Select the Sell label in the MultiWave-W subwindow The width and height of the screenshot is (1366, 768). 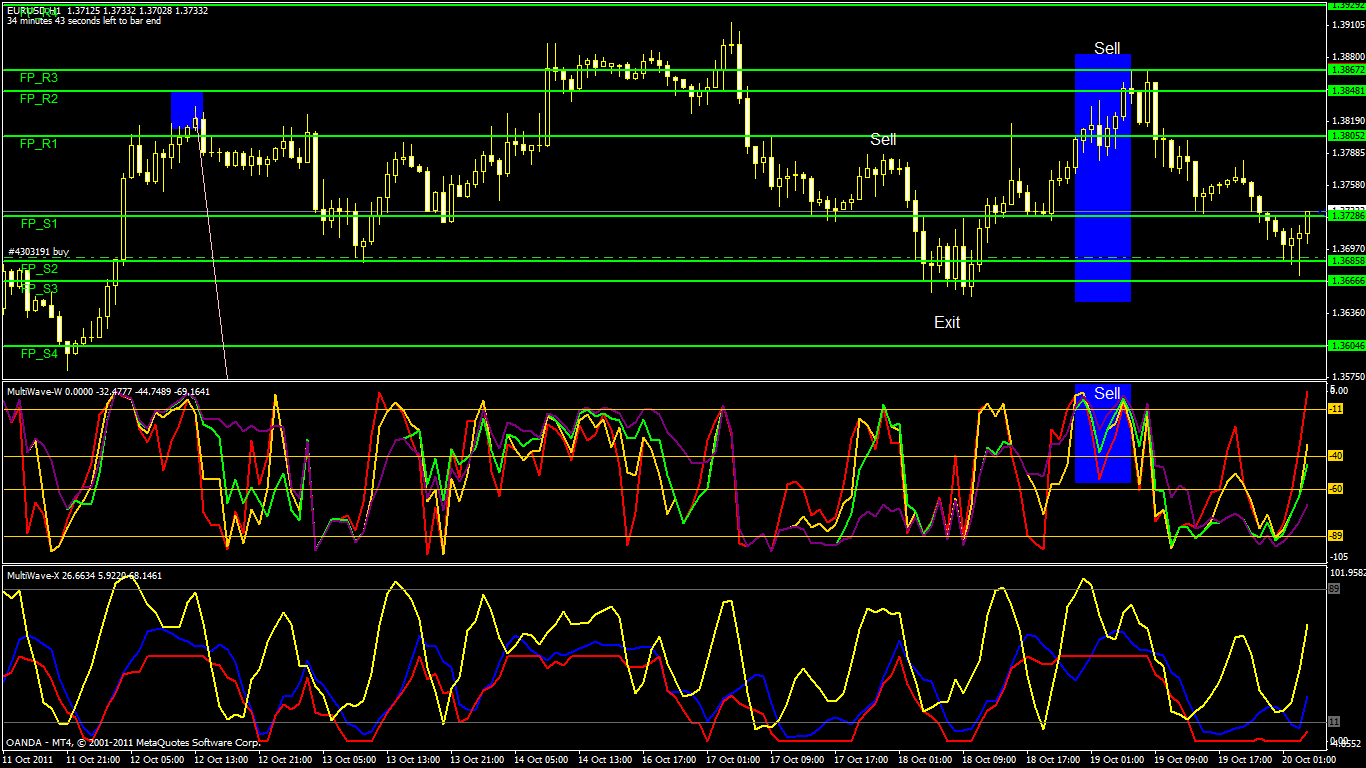(x=1107, y=393)
